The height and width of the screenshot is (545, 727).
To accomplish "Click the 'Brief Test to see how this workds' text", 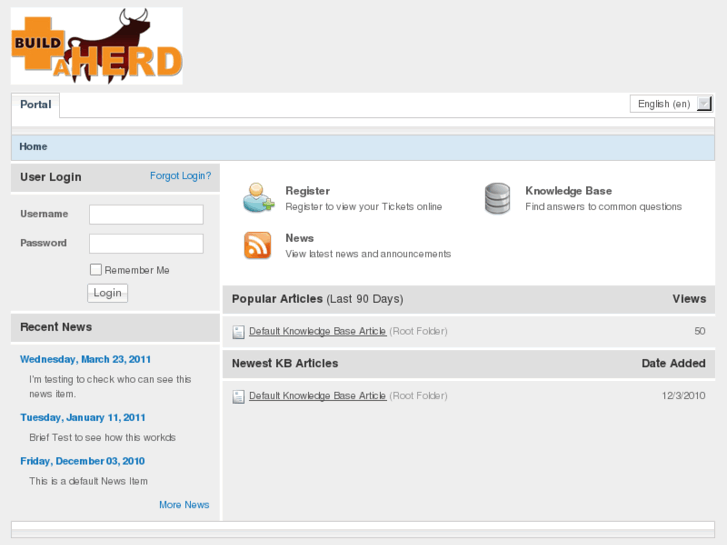I will [102, 437].
